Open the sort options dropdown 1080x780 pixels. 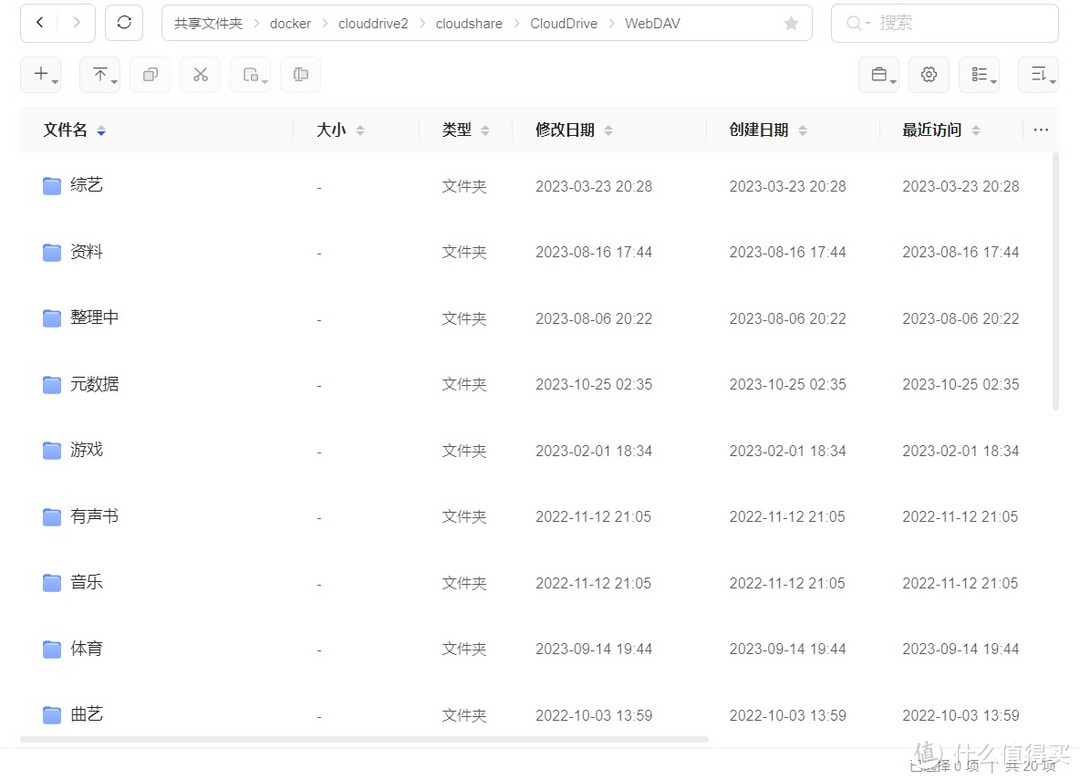click(x=1038, y=74)
